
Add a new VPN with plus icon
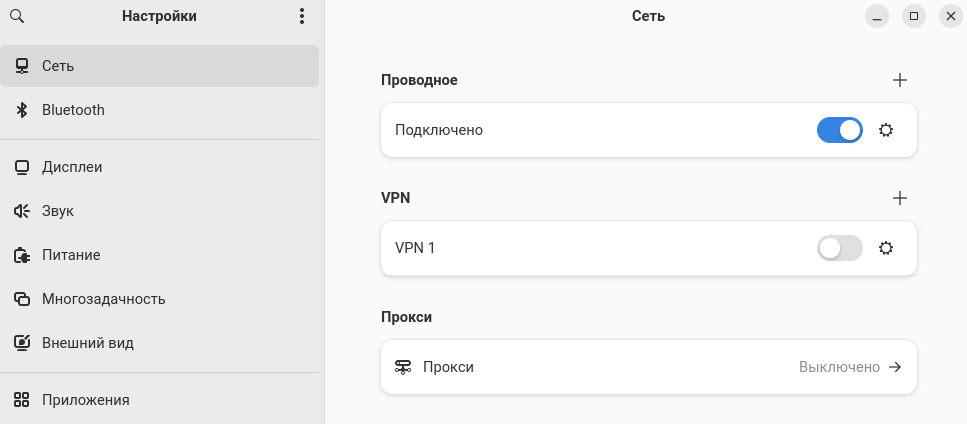pos(899,198)
